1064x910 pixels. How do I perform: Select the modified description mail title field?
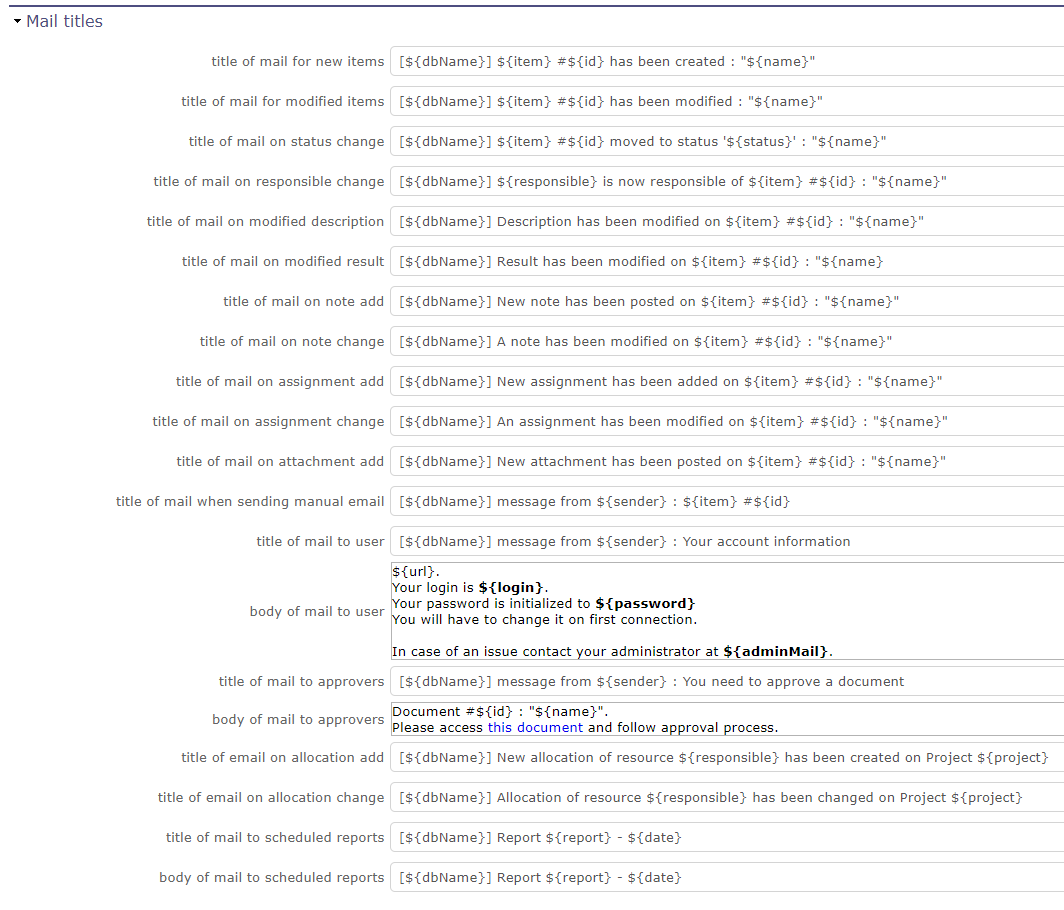click(700, 221)
